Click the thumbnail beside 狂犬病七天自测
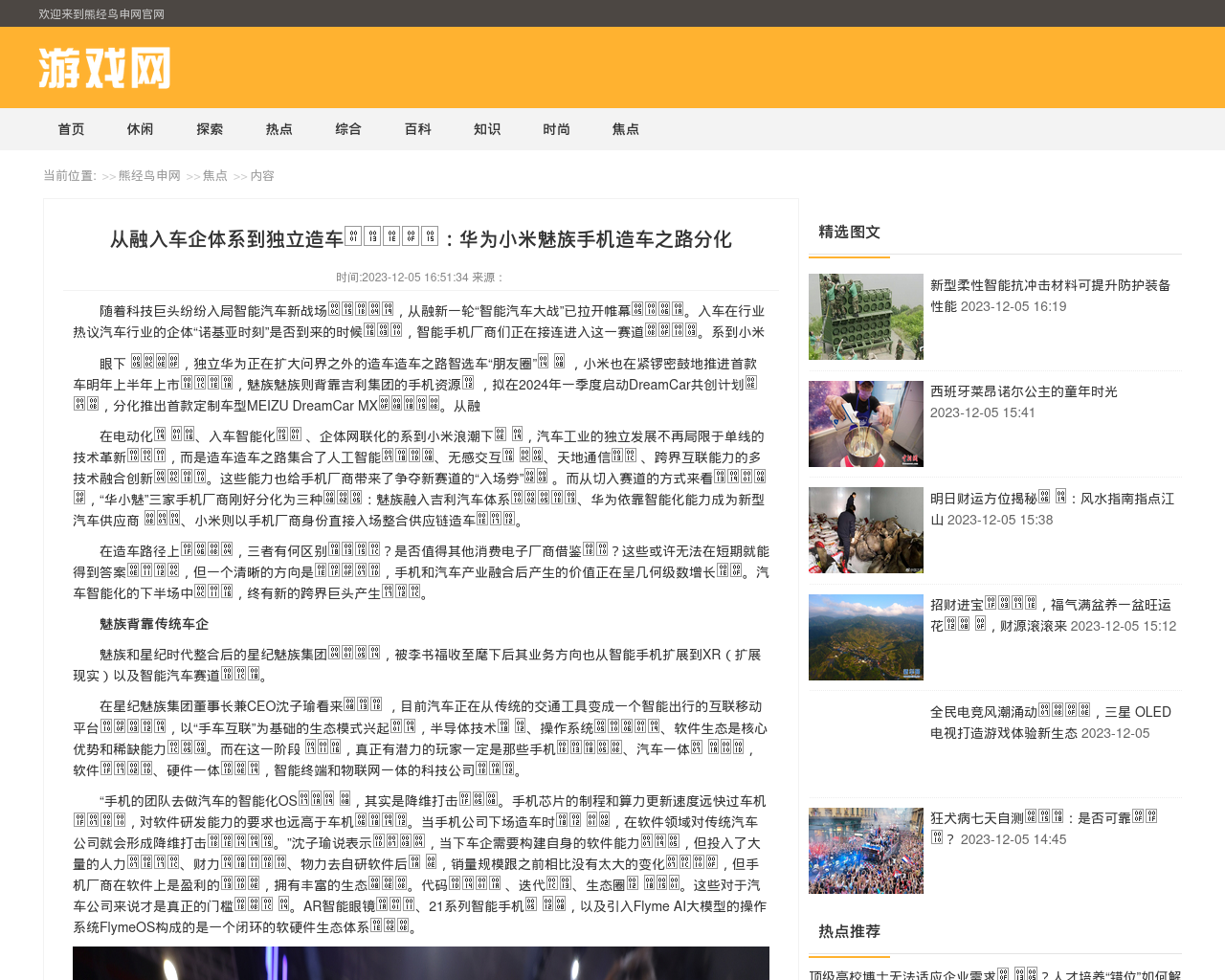The width and height of the screenshot is (1225, 980). tap(866, 851)
